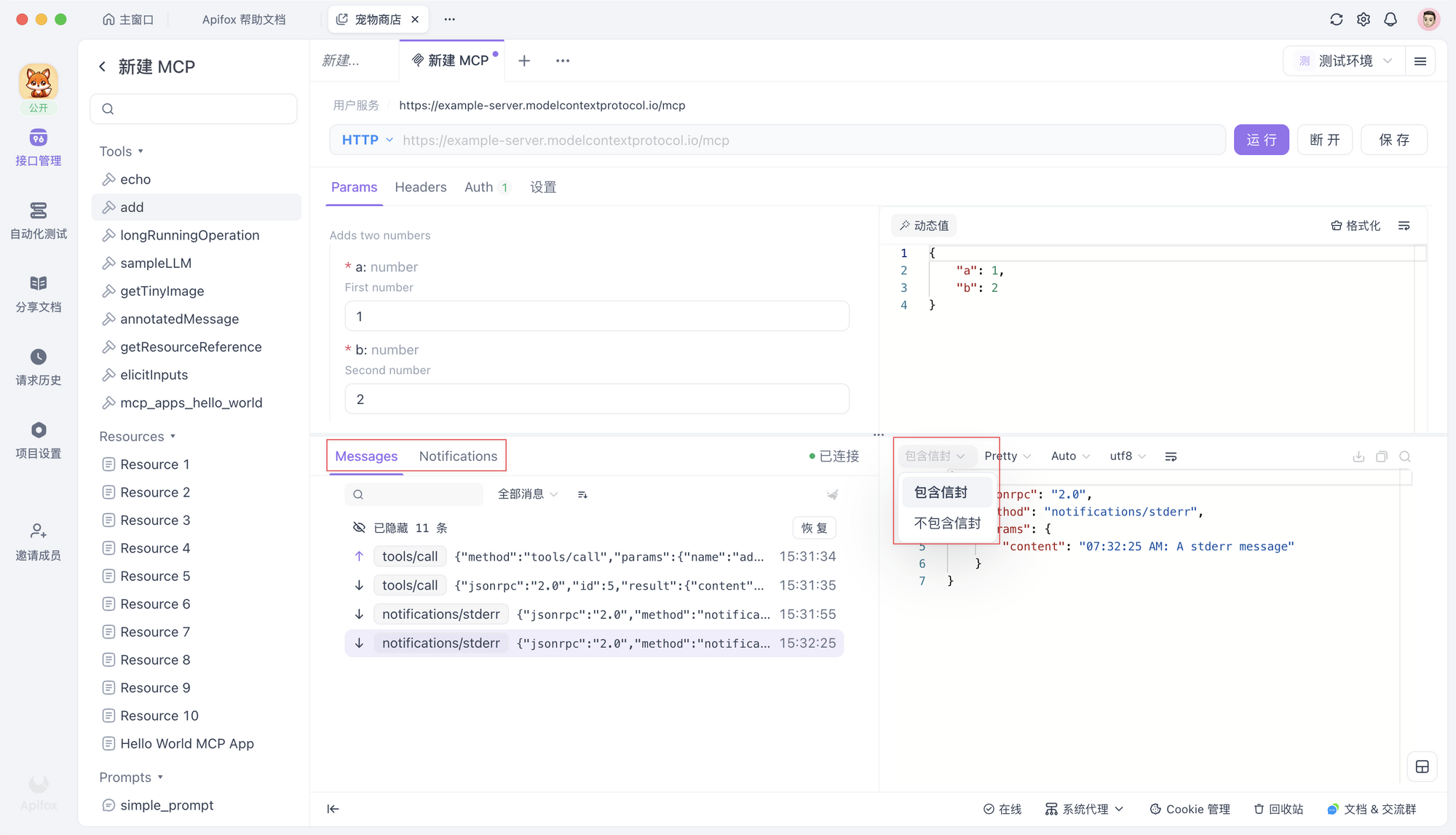1456x835 pixels.
Task: Click the 运行 run button
Action: coord(1261,140)
